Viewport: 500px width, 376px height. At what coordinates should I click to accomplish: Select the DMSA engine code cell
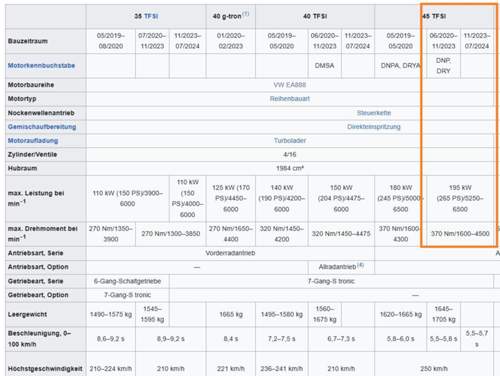click(x=325, y=66)
